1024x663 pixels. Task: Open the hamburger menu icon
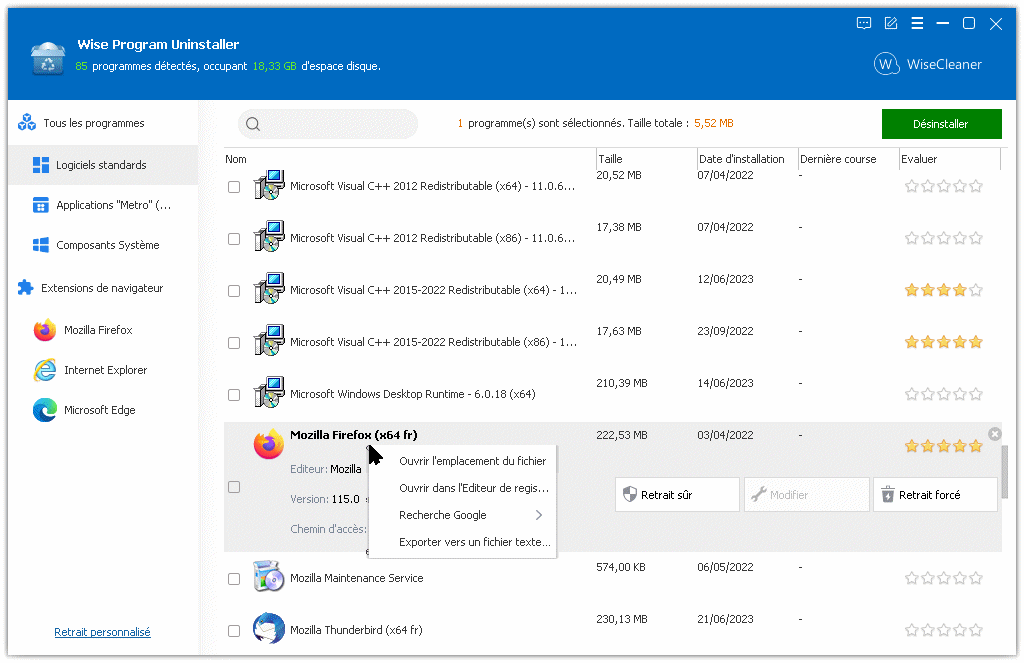pos(917,24)
